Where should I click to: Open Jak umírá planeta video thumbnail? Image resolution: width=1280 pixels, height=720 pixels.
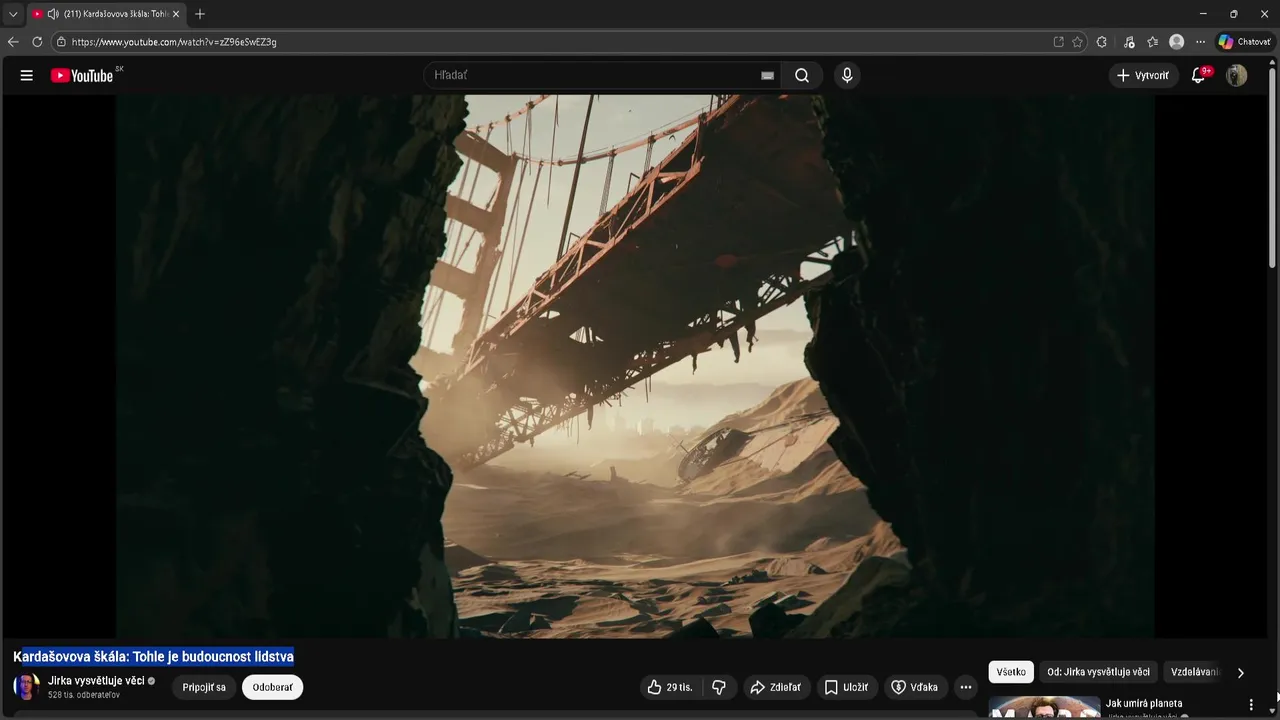click(x=1045, y=707)
